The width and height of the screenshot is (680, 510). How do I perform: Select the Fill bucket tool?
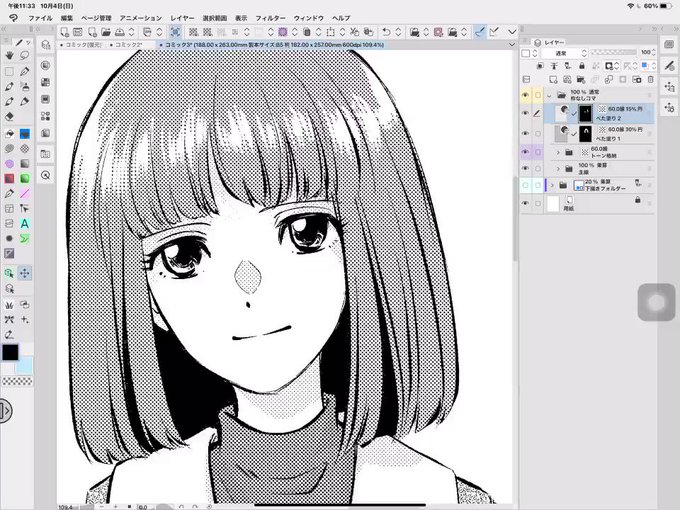click(9, 134)
